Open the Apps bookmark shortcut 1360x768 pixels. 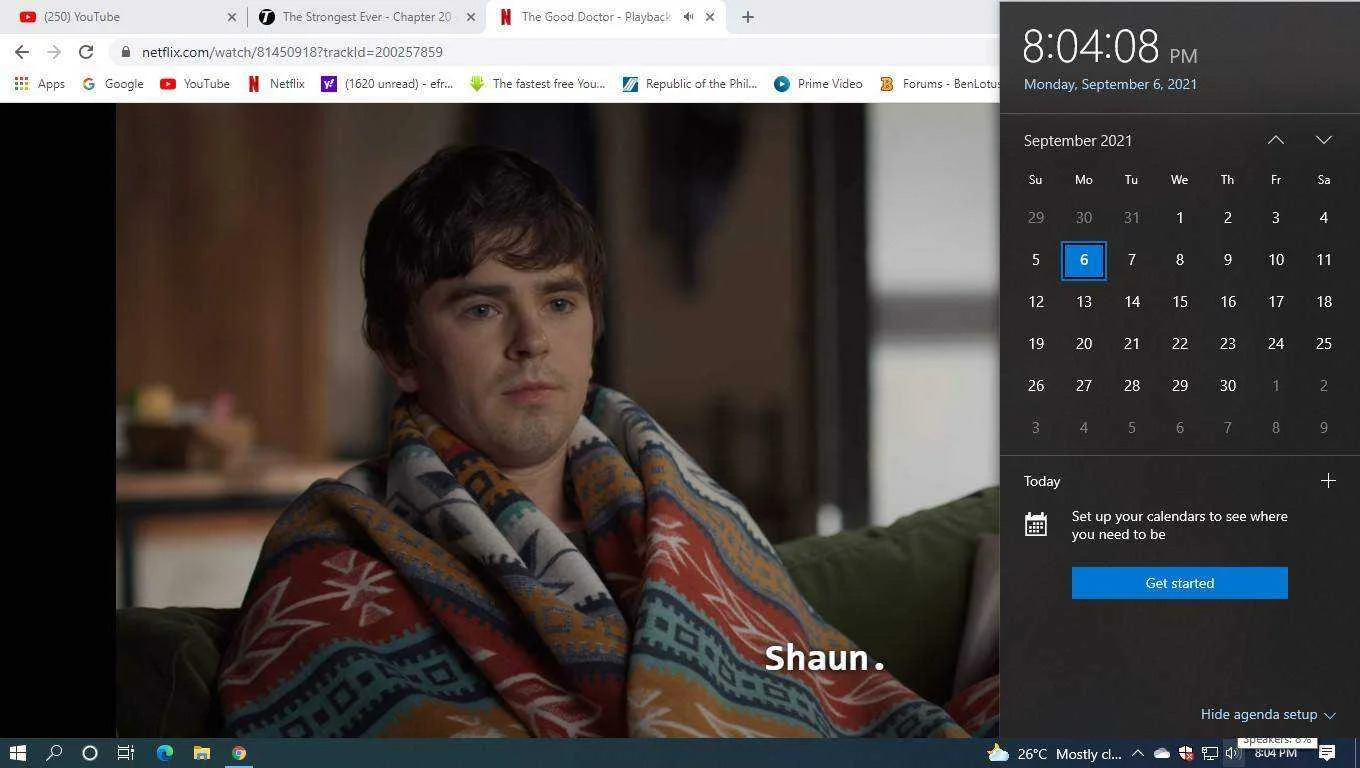click(40, 84)
